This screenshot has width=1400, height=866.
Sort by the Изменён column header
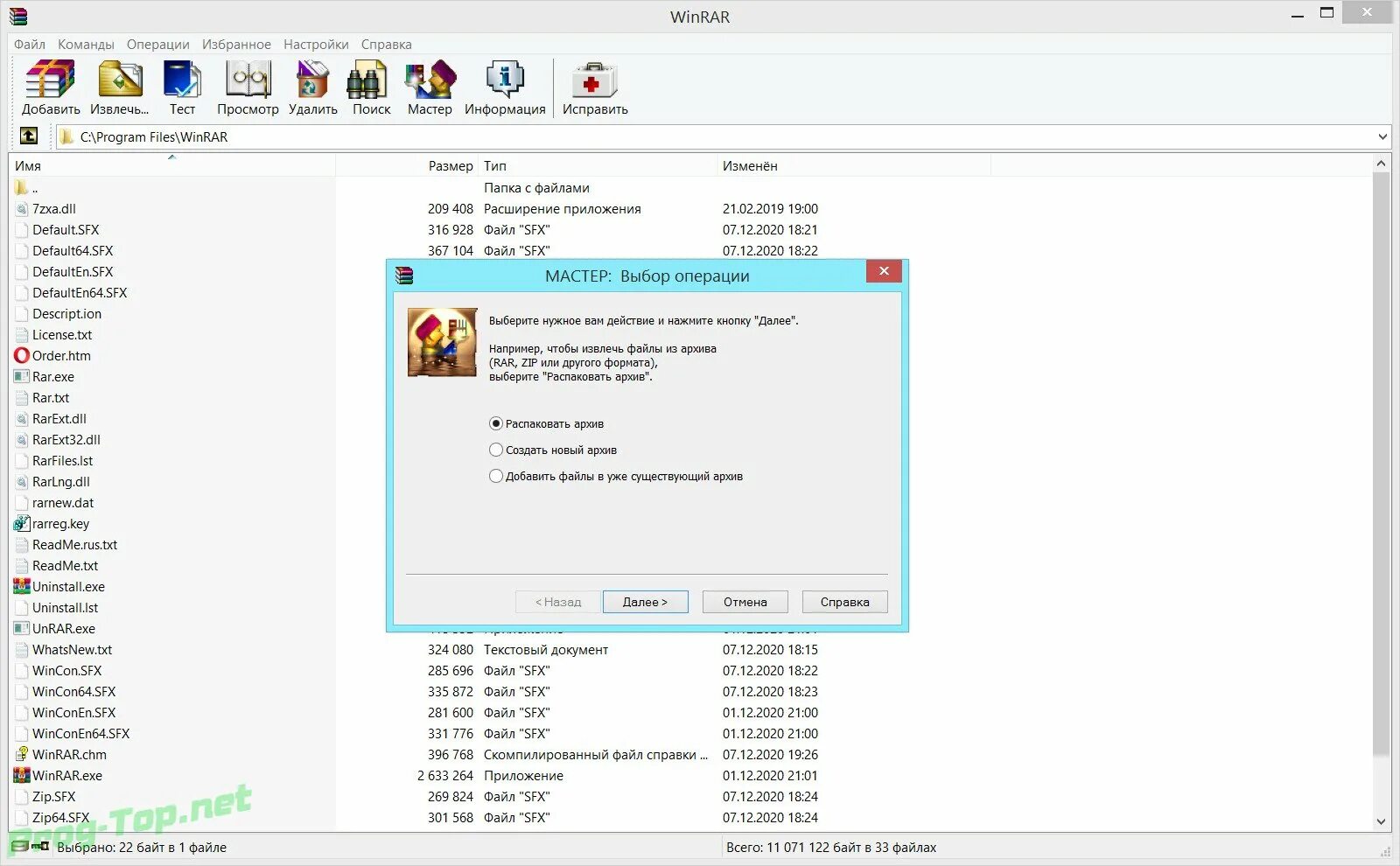tap(854, 165)
